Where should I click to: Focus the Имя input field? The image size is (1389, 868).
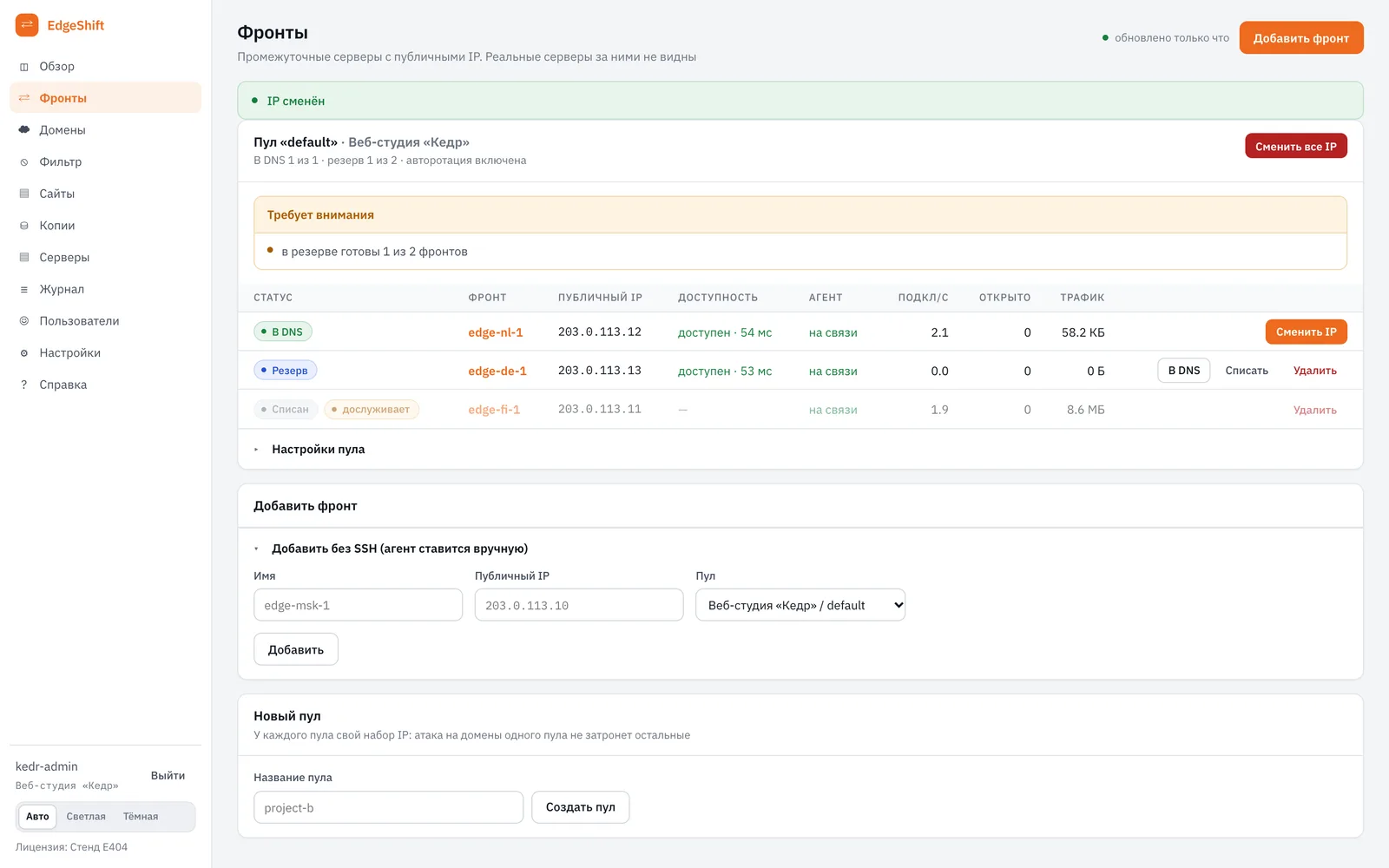[x=358, y=605]
